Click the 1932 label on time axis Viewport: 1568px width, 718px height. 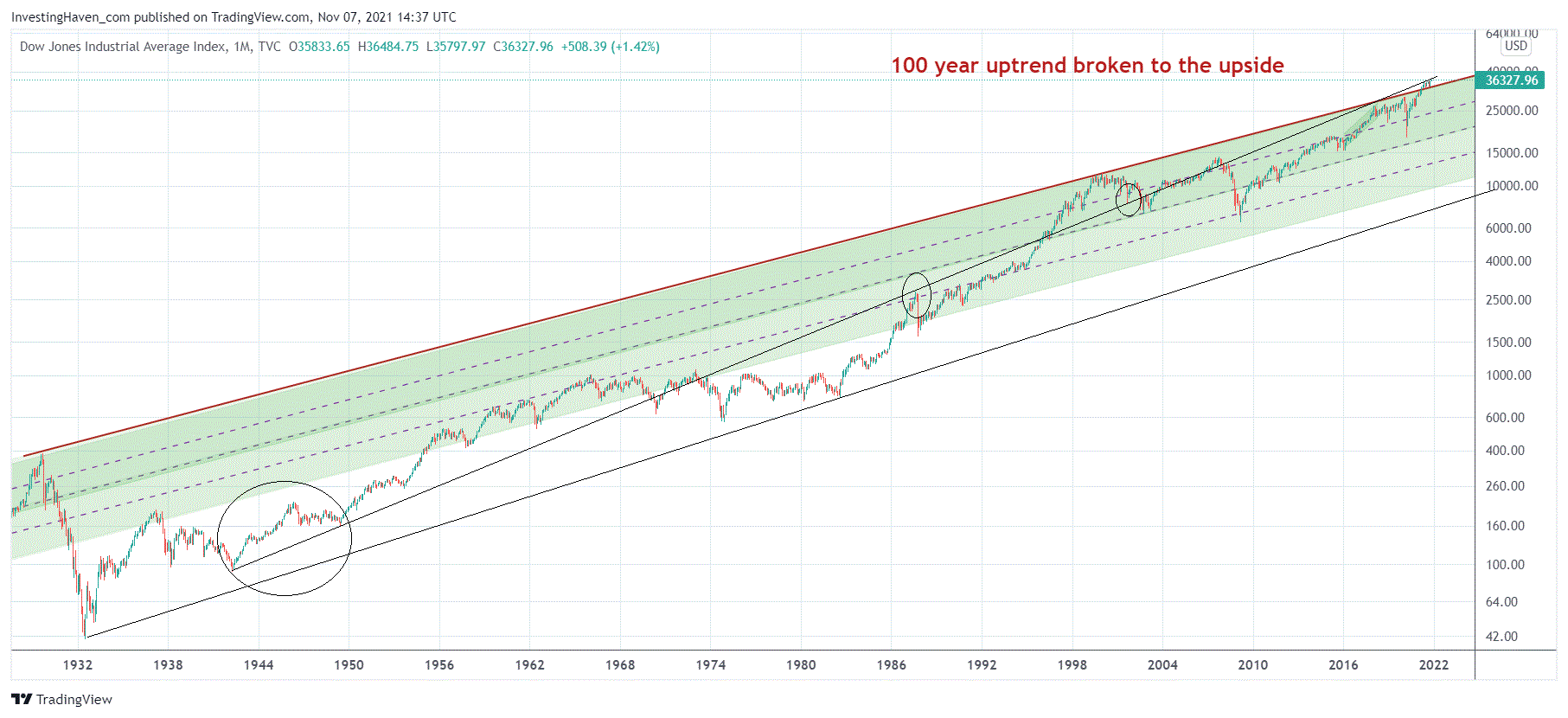tap(78, 664)
